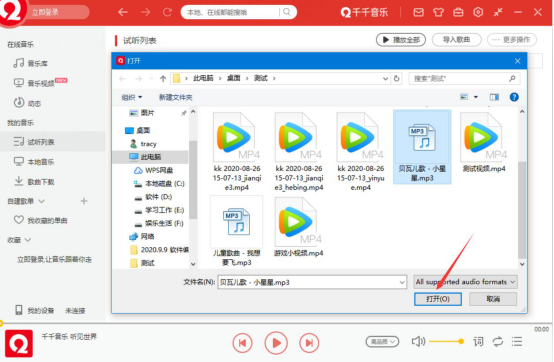Select 此电脑 in navigation tree

pos(151,157)
